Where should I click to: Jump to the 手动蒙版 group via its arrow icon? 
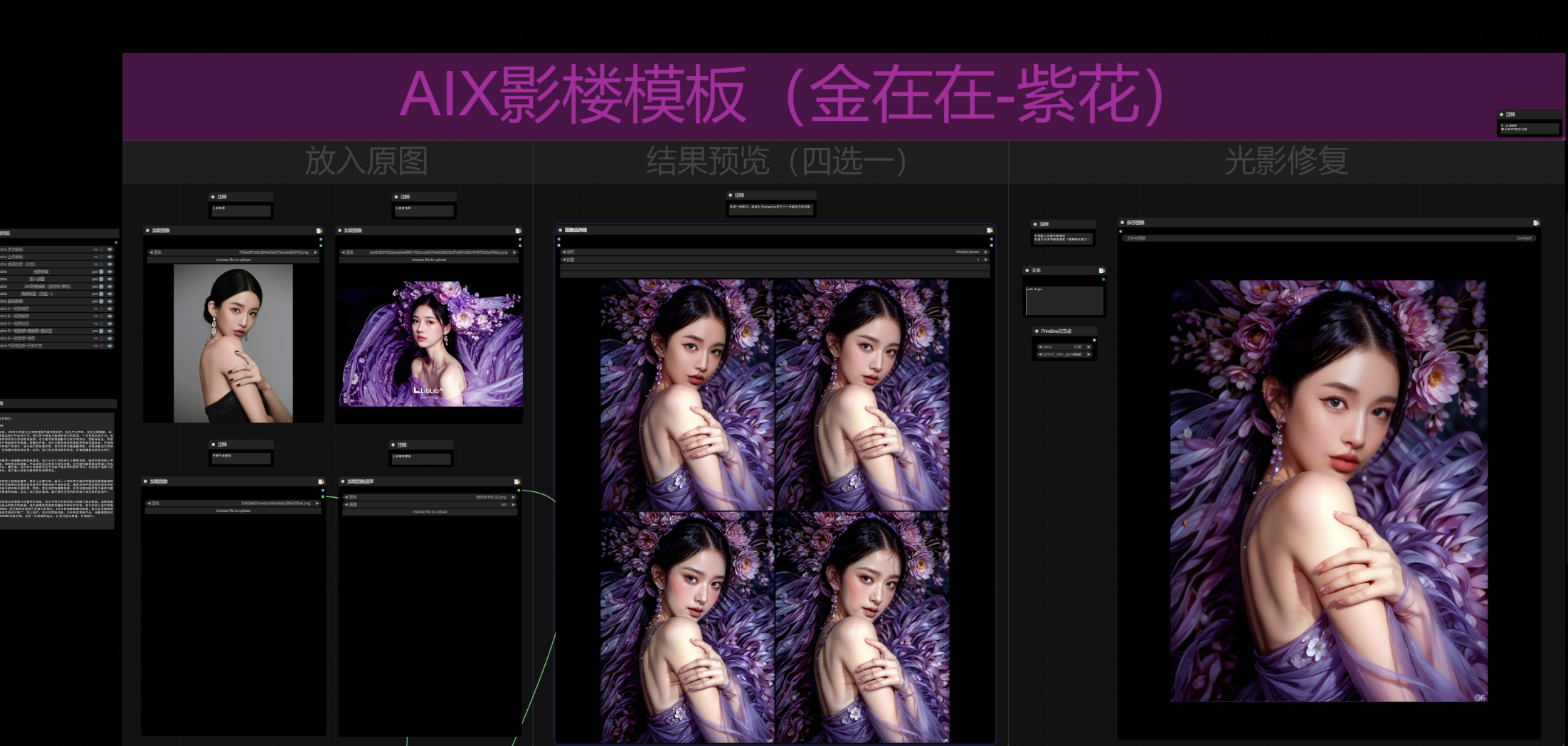(x=110, y=250)
